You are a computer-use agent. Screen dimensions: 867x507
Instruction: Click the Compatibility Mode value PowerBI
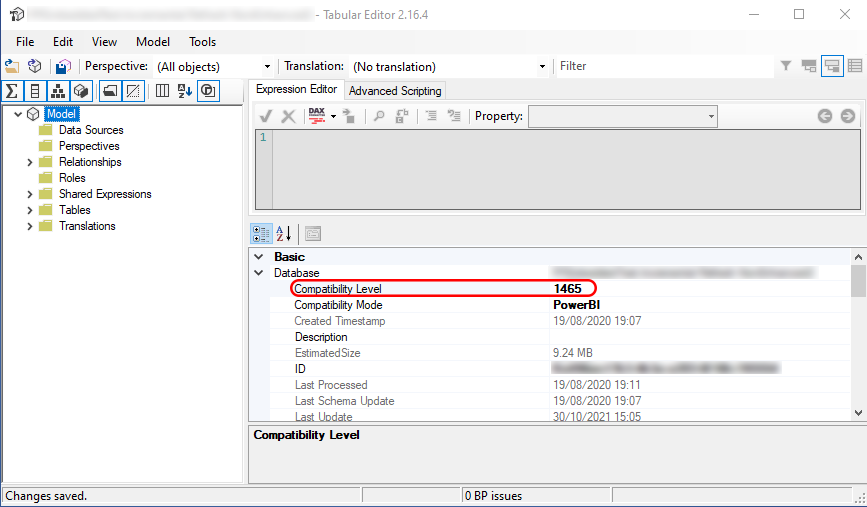[x=576, y=305]
